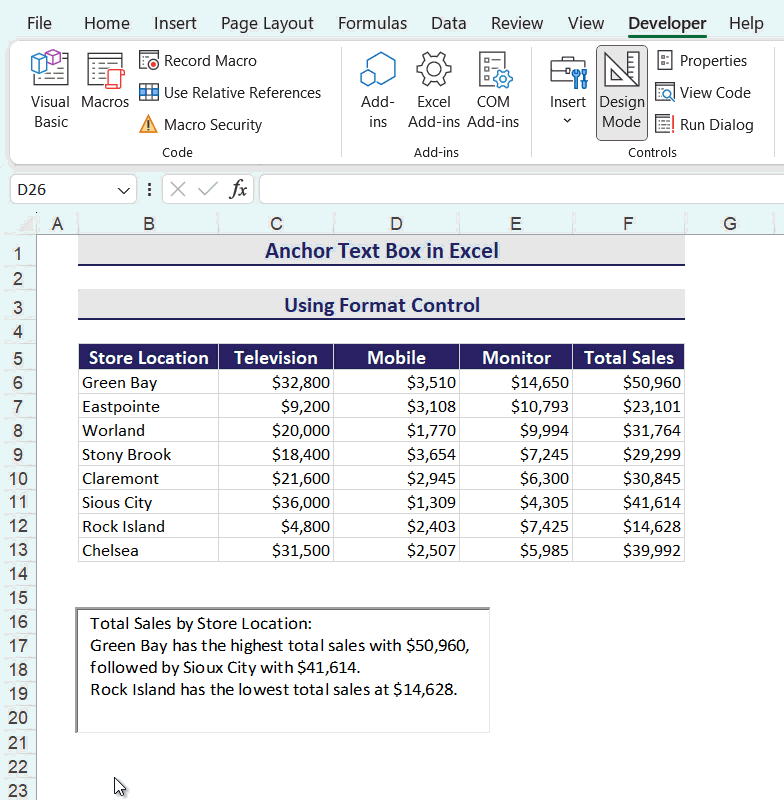Image resolution: width=784 pixels, height=800 pixels.
Task: Click the formula bar resize dots handle
Action: (x=149, y=190)
